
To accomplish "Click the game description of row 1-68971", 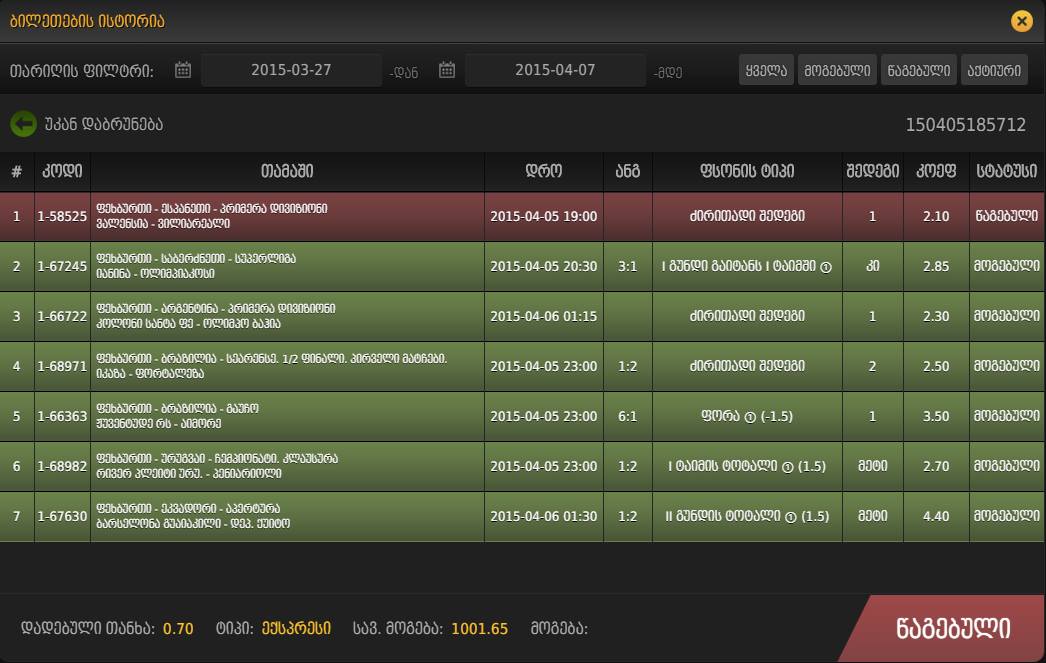I will coord(272,366).
